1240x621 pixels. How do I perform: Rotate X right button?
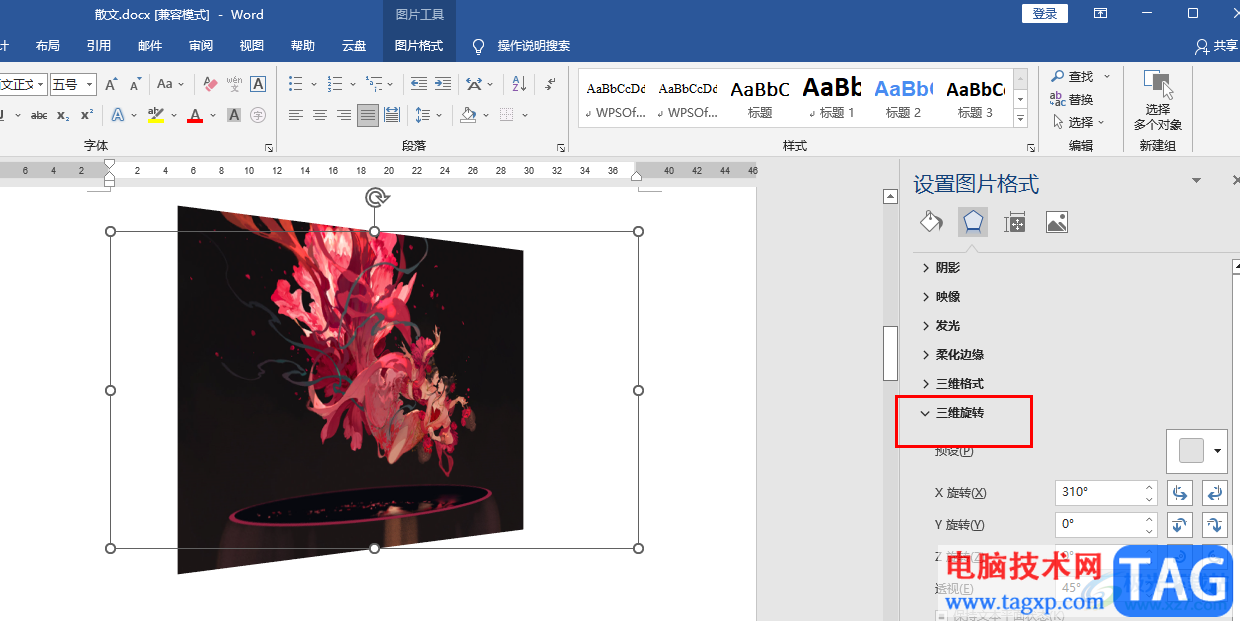point(1215,493)
